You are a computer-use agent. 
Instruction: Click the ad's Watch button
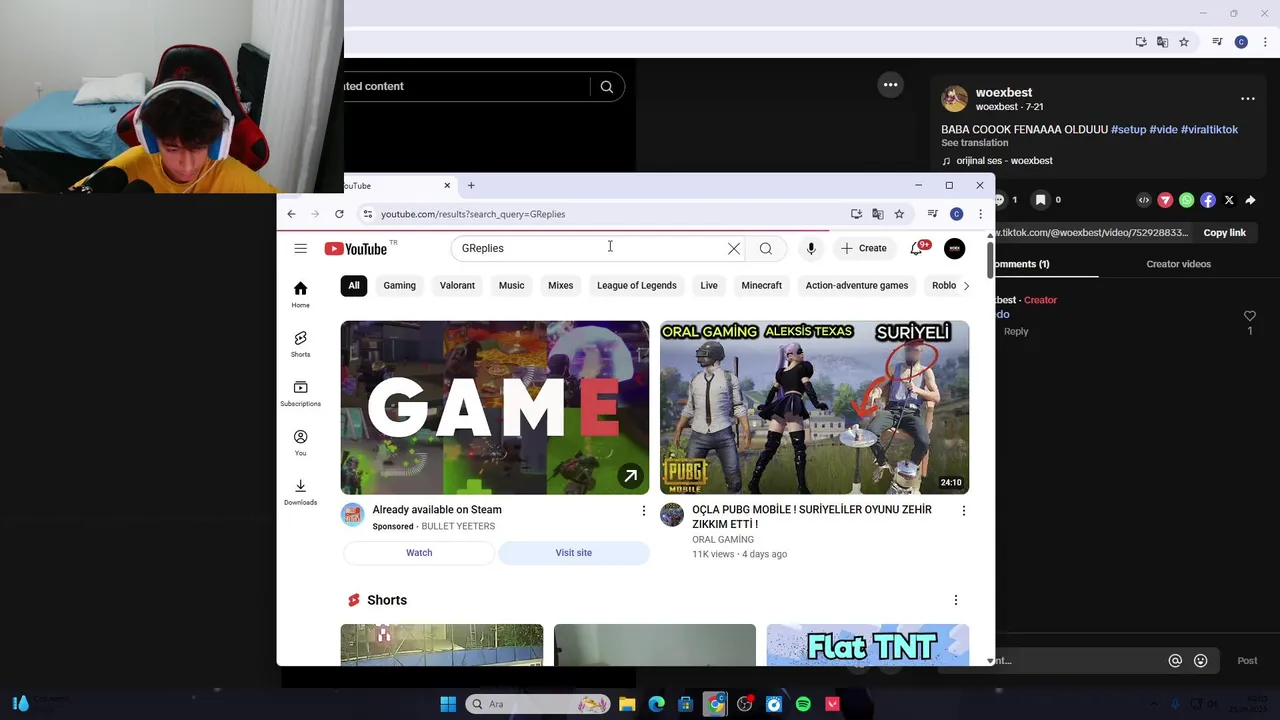point(419,553)
